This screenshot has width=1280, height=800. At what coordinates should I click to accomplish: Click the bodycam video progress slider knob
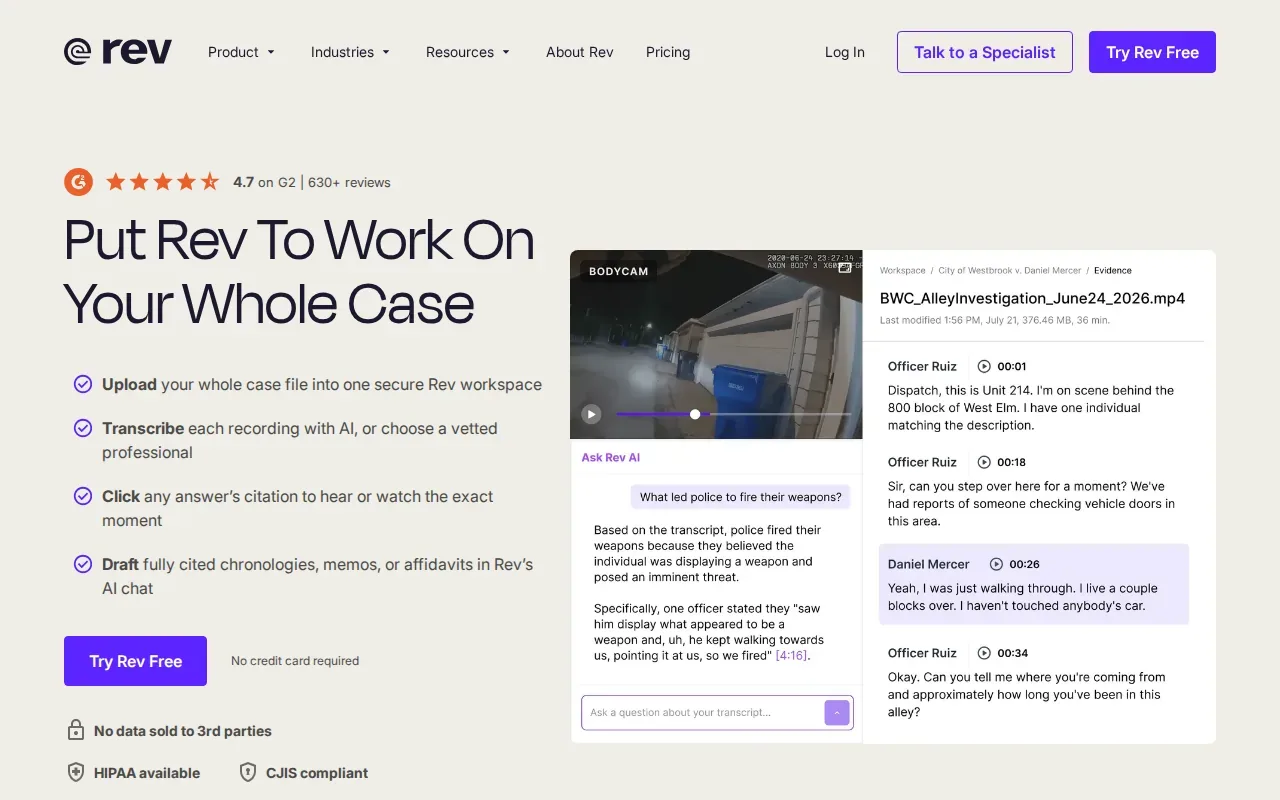[695, 414]
